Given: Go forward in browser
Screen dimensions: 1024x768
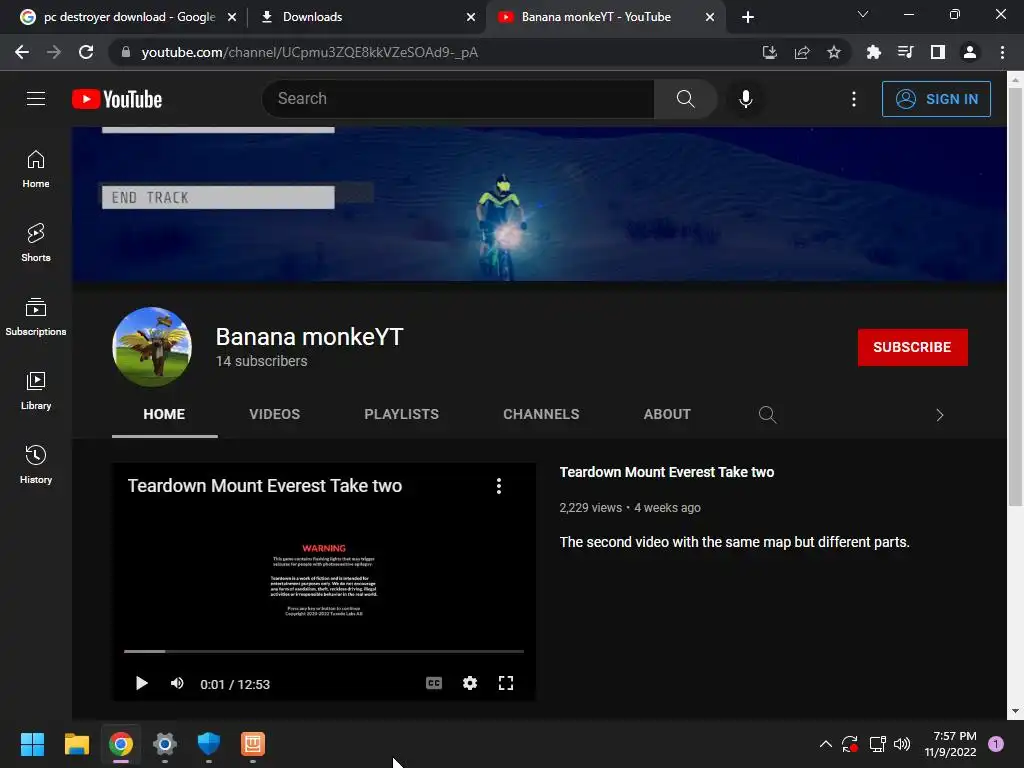Looking at the screenshot, I should click(x=54, y=52).
